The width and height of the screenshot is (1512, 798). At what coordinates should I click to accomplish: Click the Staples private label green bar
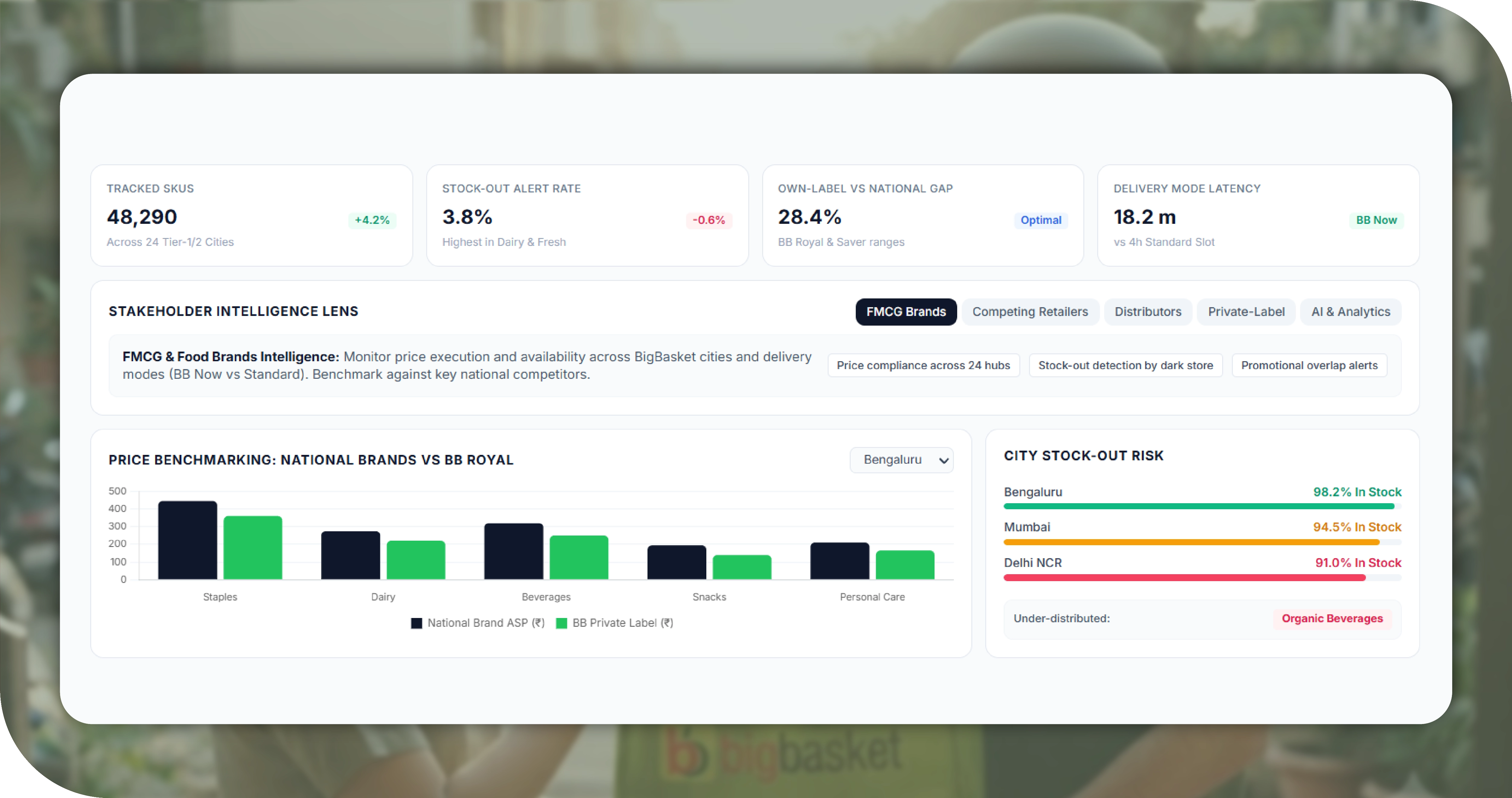[x=253, y=548]
